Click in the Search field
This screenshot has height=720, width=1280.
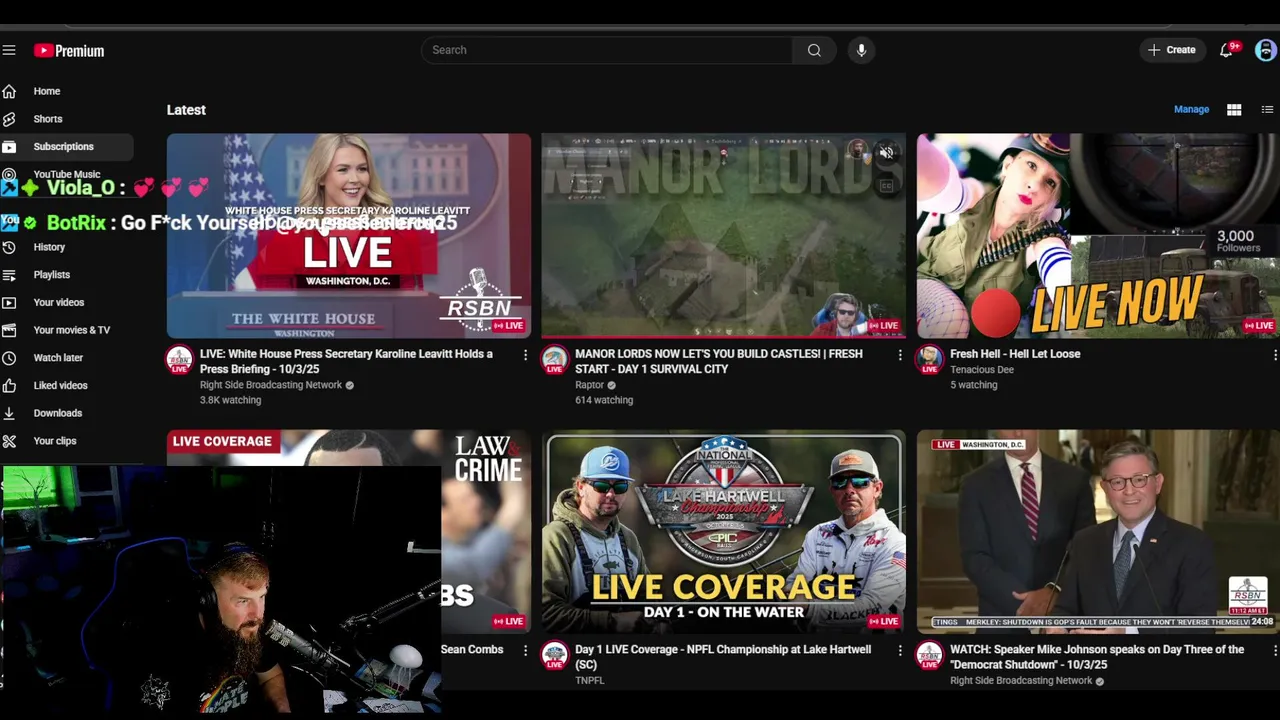(x=606, y=50)
